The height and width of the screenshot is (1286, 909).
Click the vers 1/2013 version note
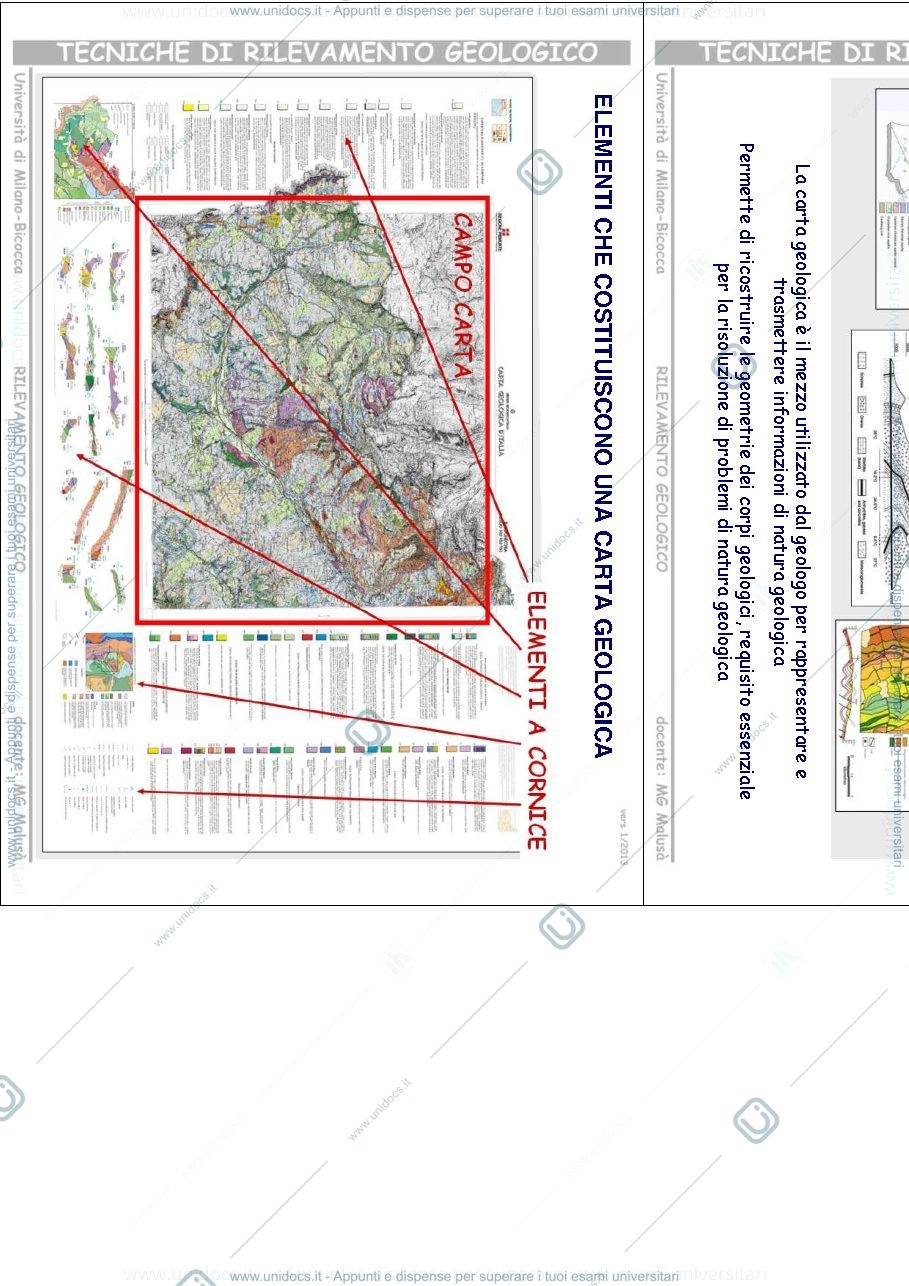point(623,835)
